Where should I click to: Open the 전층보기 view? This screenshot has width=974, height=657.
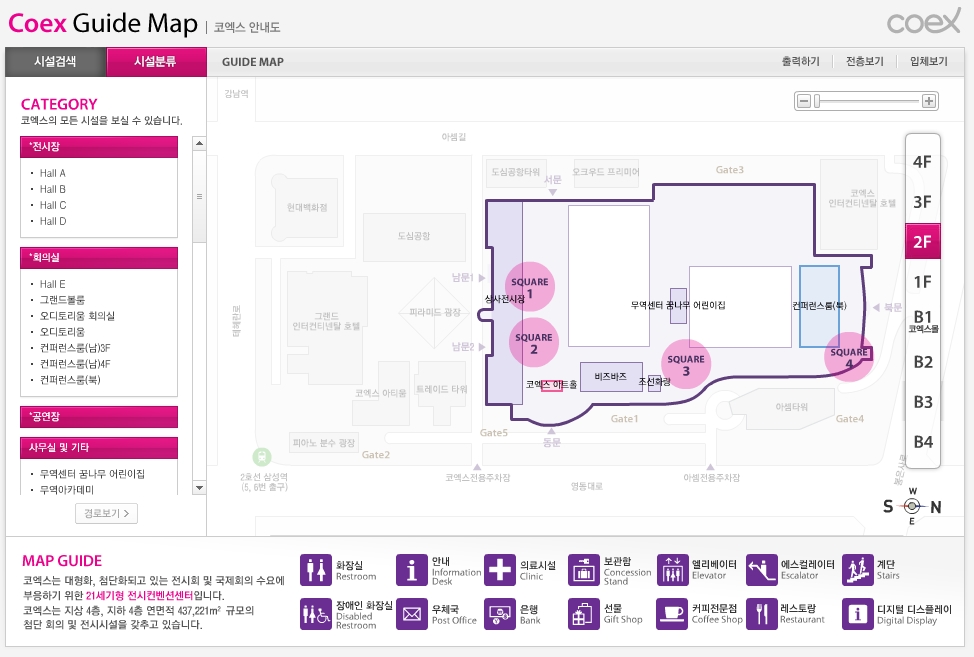tap(865, 61)
